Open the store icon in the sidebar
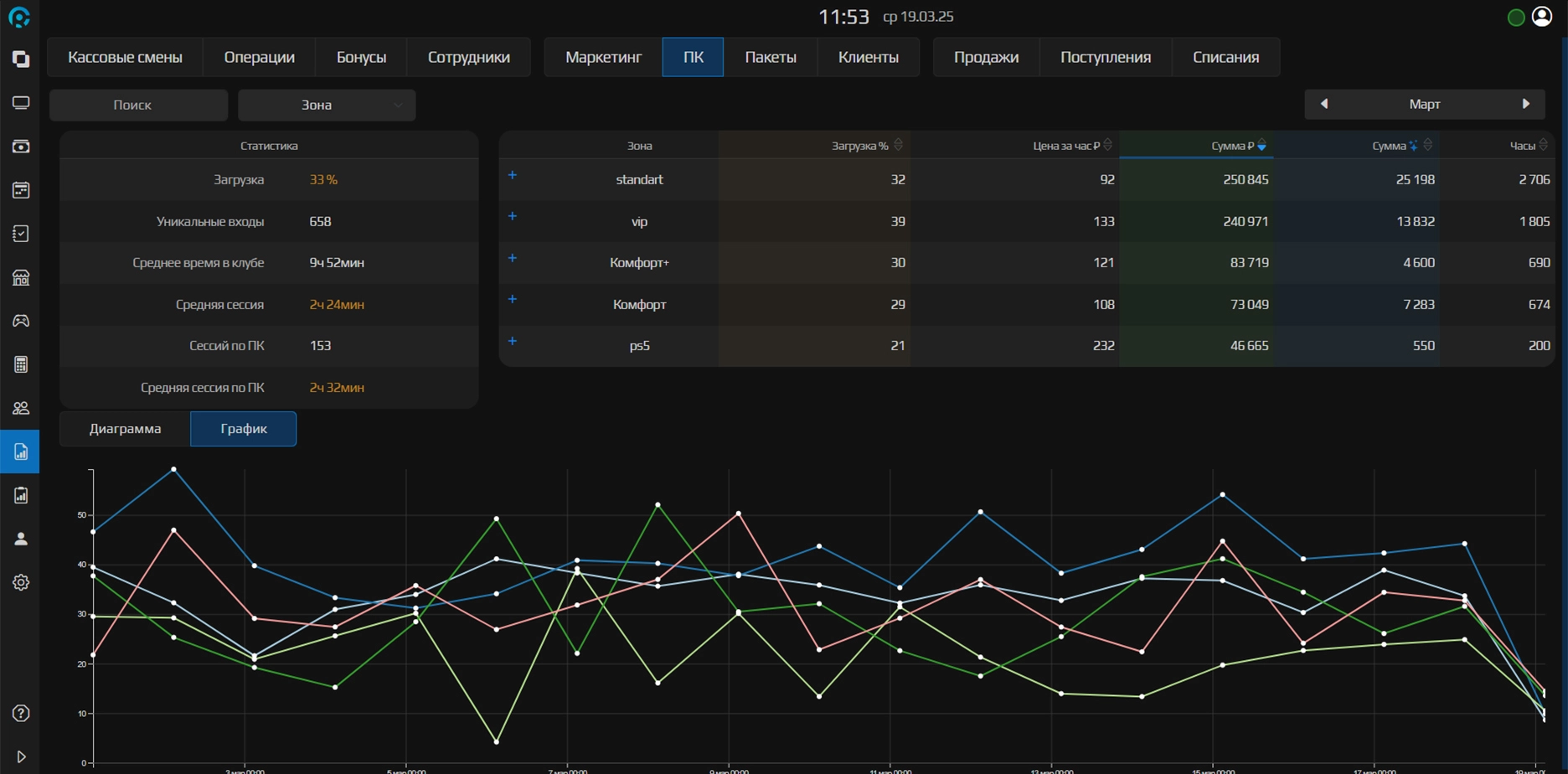Screen dimensions: 1568x774 click(21, 277)
